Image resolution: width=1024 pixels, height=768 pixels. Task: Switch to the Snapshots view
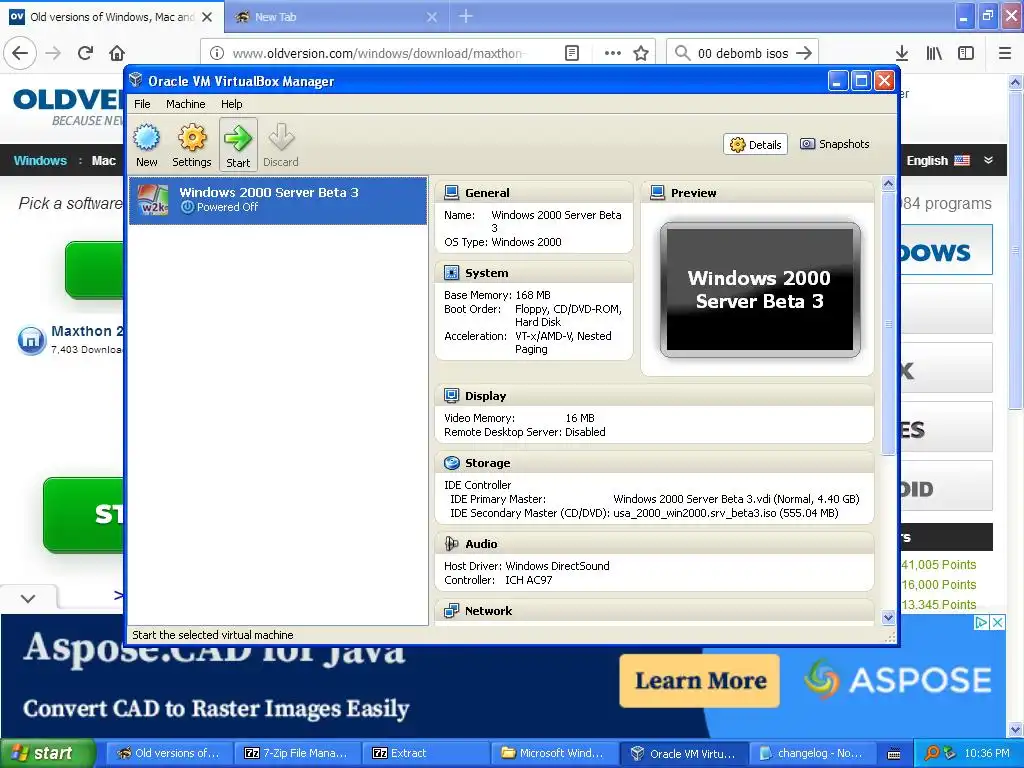[x=835, y=144]
